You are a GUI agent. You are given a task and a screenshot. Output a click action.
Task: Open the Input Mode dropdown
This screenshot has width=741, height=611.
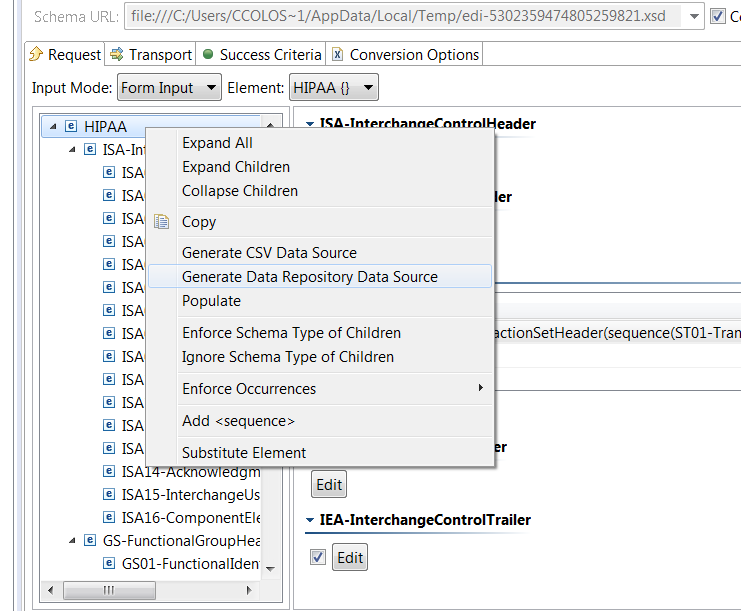169,88
